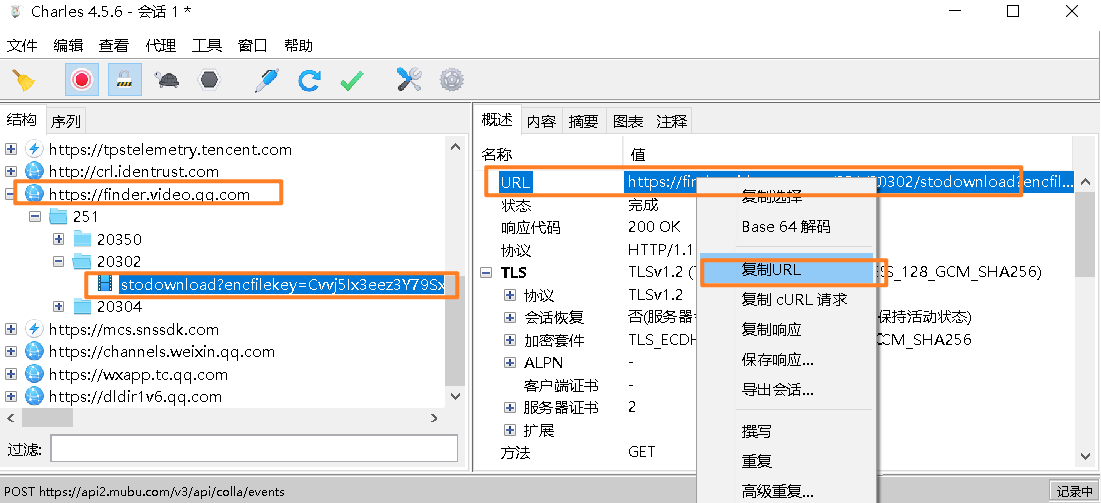Toggle the red recording button
This screenshot has height=503, width=1101.
tap(82, 79)
